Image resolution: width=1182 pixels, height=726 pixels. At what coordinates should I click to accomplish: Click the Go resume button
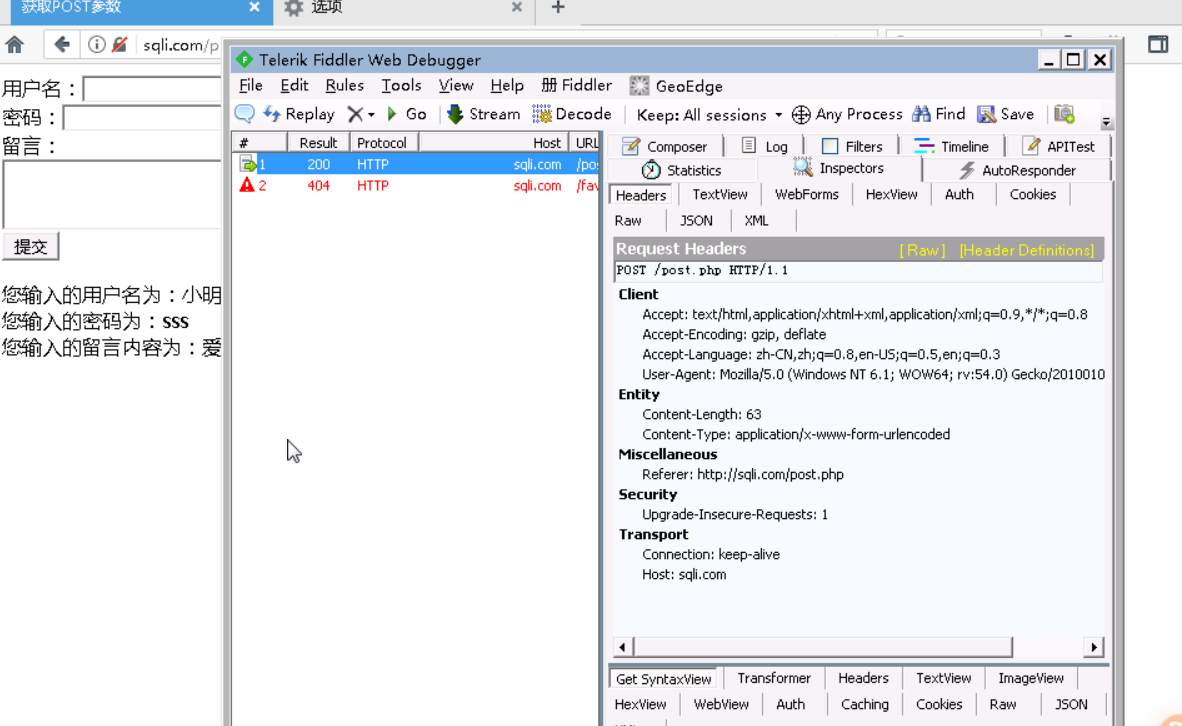(x=406, y=114)
